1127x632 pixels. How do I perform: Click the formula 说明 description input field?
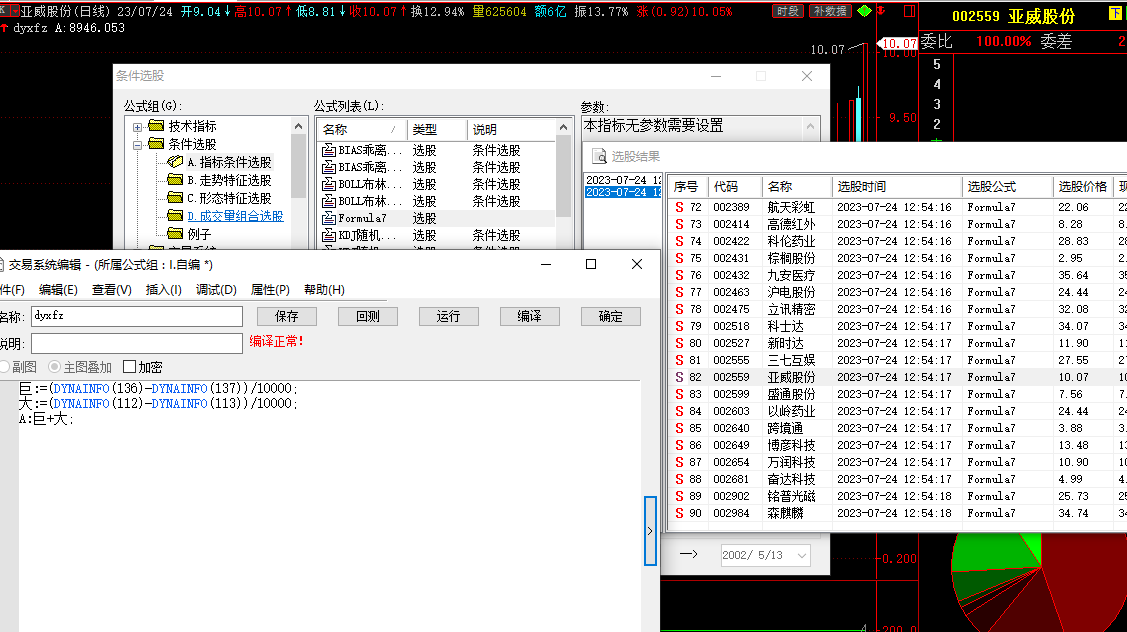136,343
